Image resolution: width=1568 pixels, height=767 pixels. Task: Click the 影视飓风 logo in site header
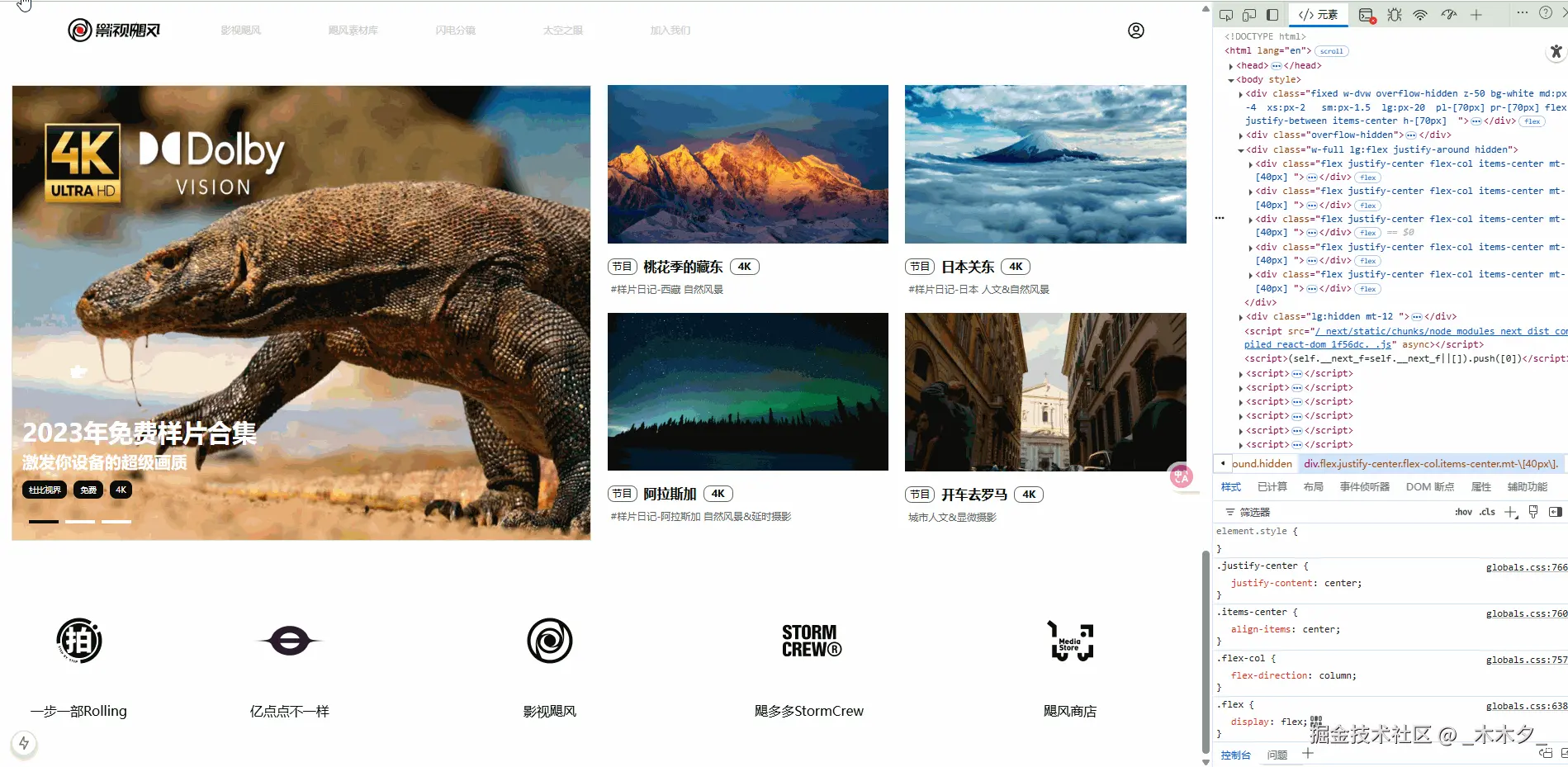click(114, 31)
